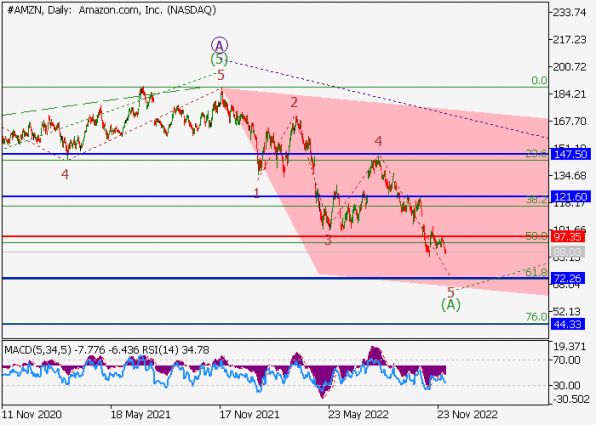
Task: Click wave label 3 inside the pink channel
Action: coord(328,240)
